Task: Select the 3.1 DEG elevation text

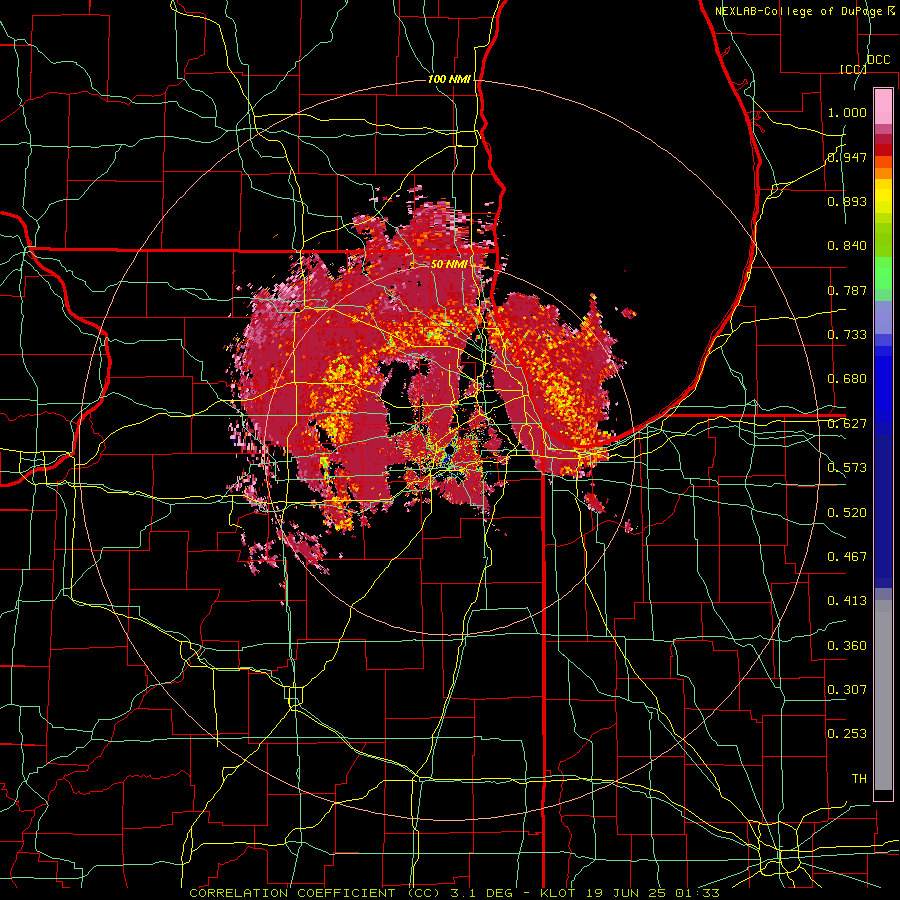Action: 480,893
